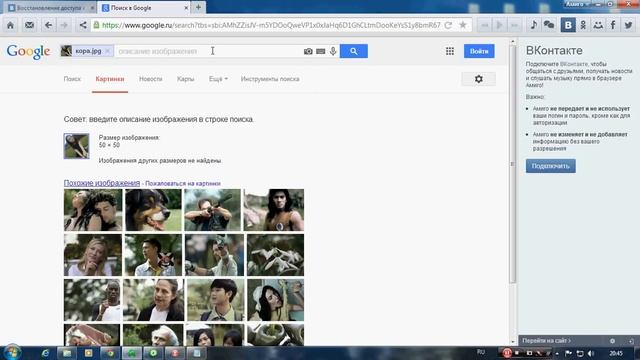
Task: Toggle the VKontakte sidebar B icon
Action: pyautogui.click(x=568, y=25)
